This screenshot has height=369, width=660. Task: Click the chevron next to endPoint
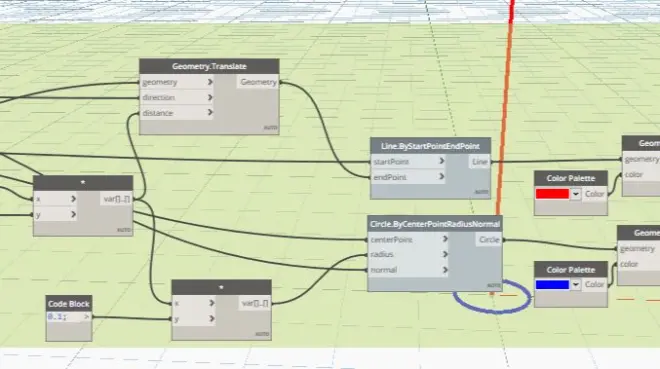coord(442,177)
